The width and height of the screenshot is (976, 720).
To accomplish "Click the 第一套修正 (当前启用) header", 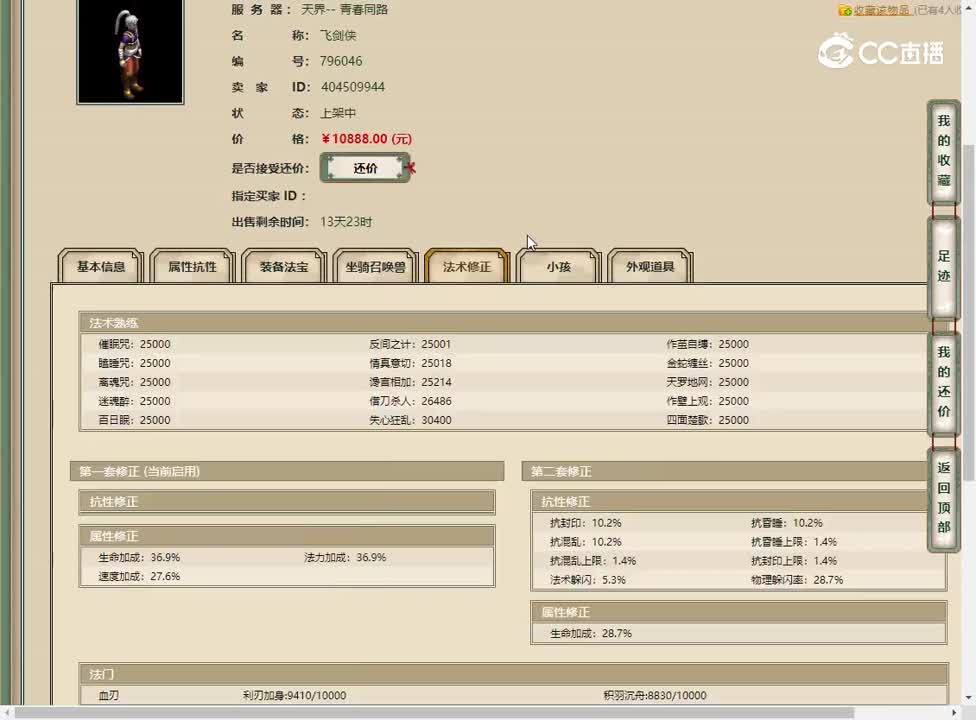I will point(287,471).
